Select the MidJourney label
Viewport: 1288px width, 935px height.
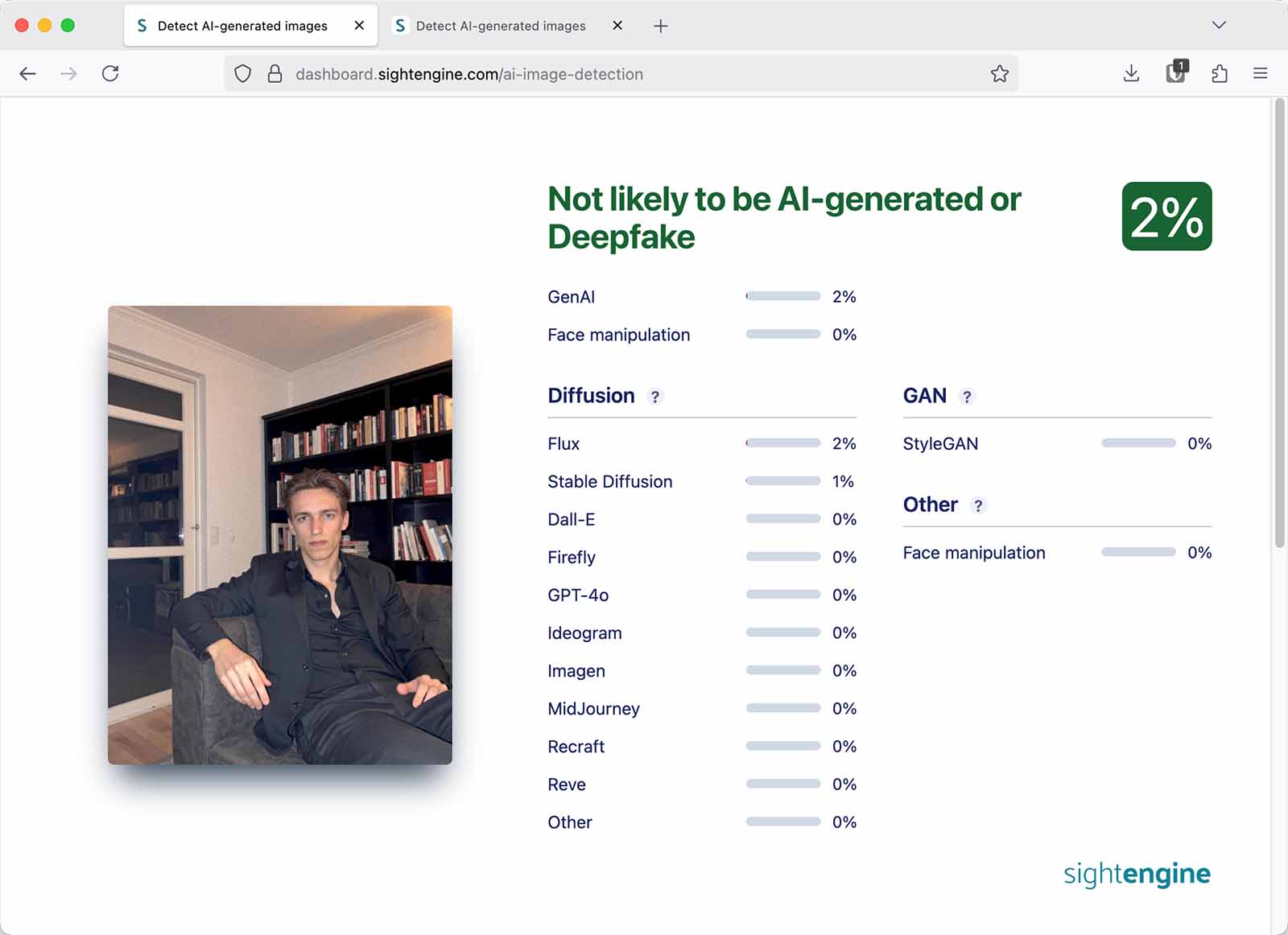pos(593,709)
